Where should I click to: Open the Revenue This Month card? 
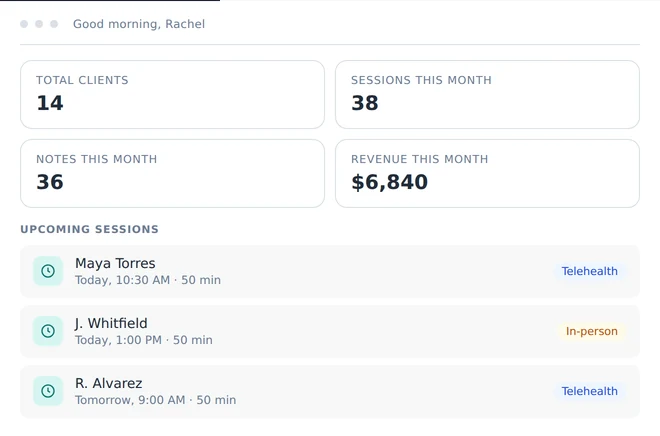point(487,173)
